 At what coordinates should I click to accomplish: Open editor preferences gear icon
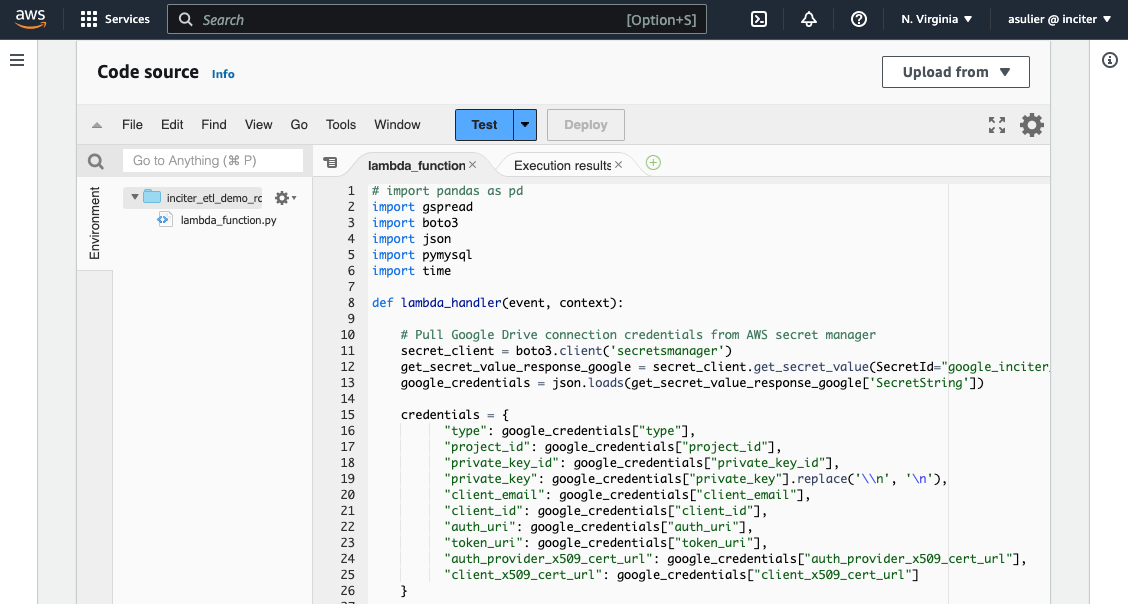[1031, 125]
